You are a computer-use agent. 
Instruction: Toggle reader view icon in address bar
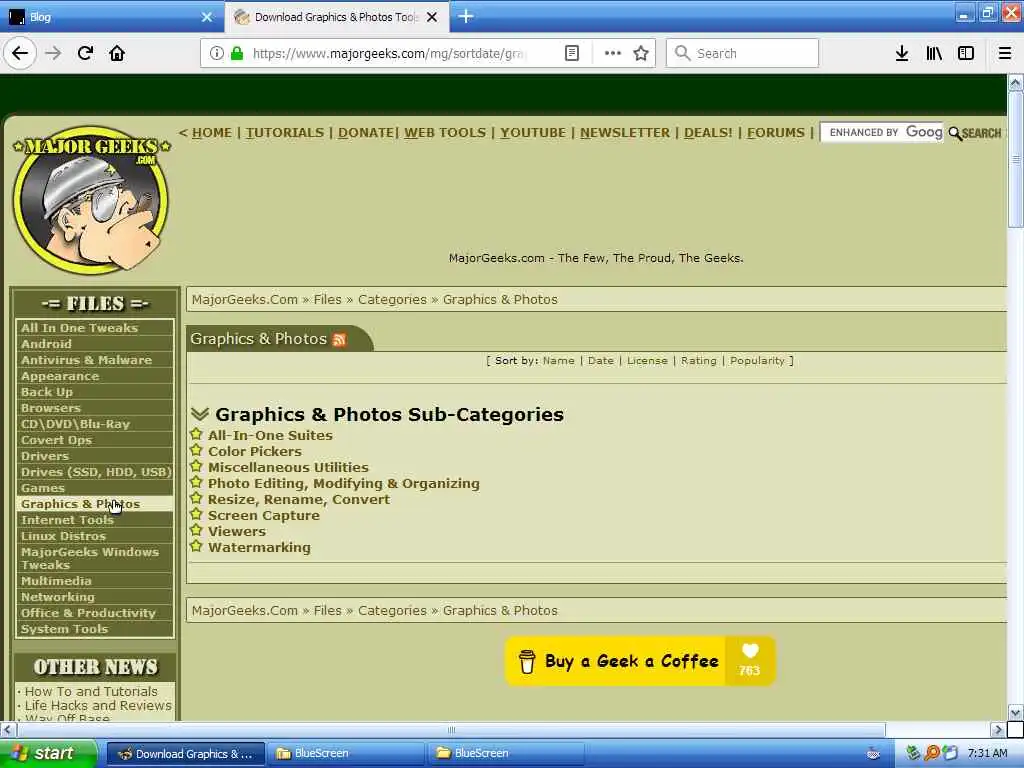[x=571, y=53]
